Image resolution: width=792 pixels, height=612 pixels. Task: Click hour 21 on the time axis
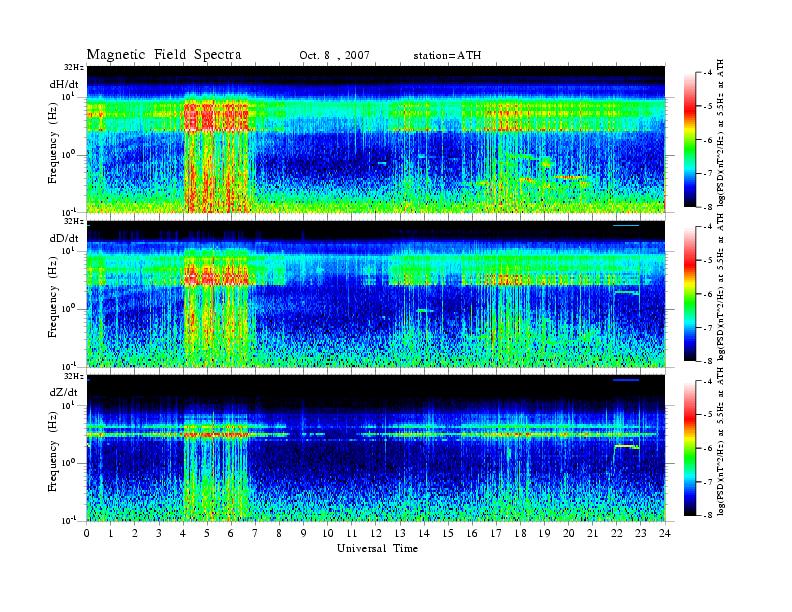[x=592, y=534]
